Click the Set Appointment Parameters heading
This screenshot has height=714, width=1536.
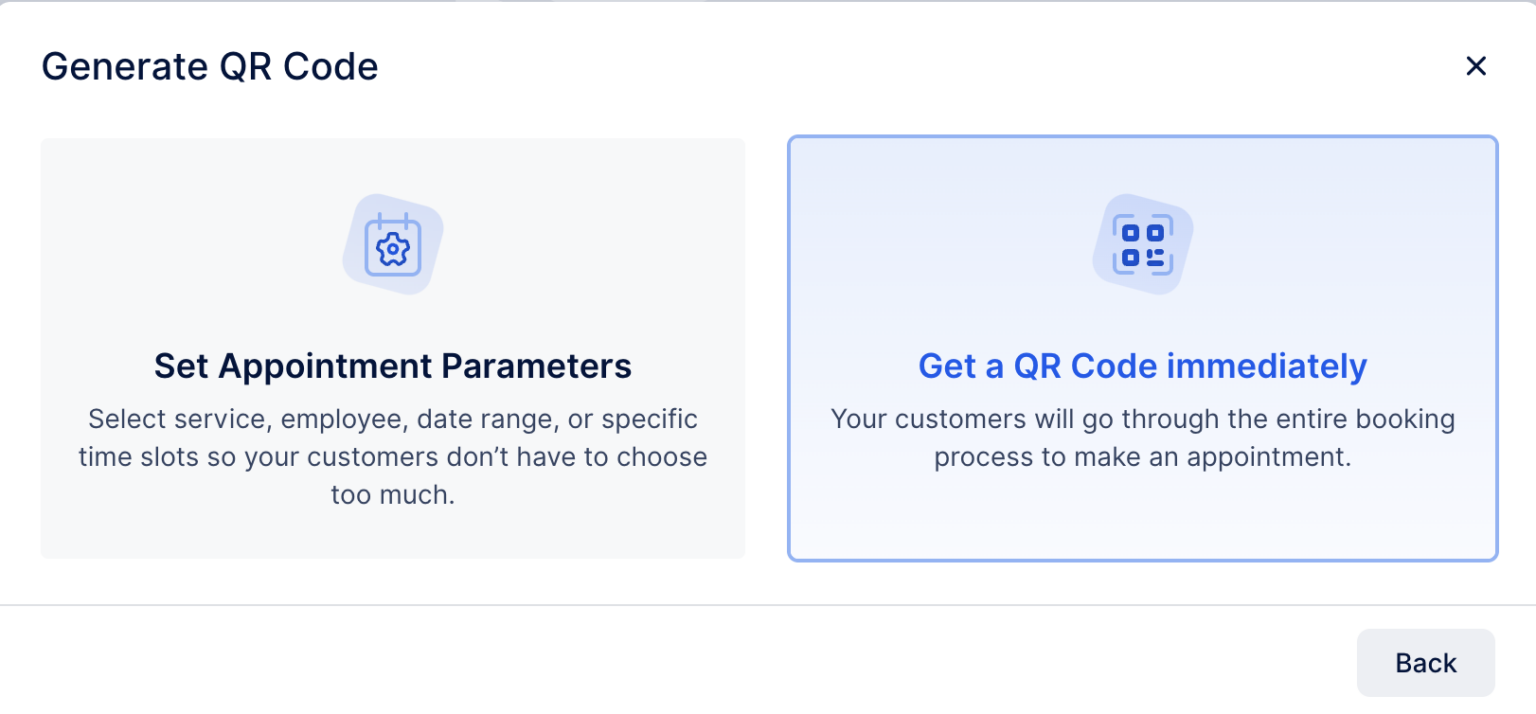click(x=393, y=366)
